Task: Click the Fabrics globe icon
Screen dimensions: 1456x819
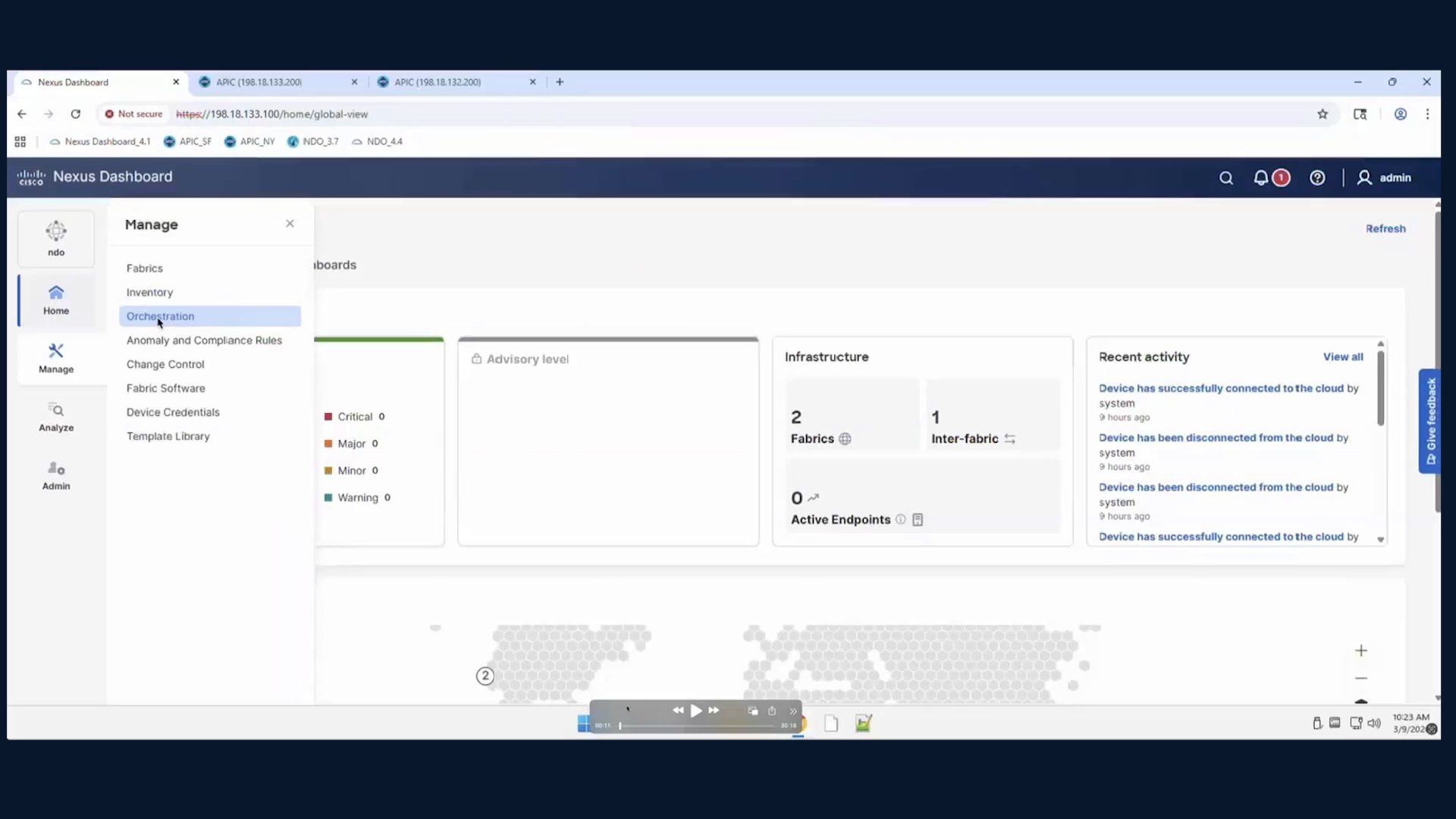Action: (x=845, y=439)
